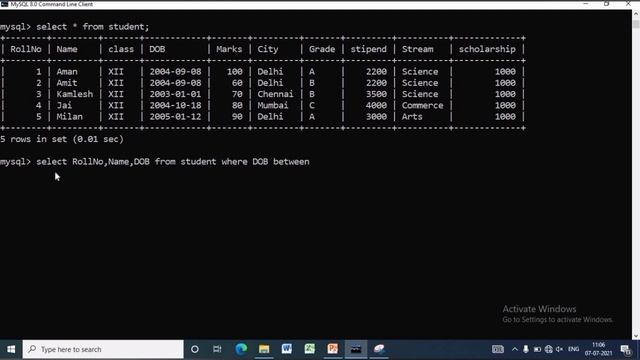Viewport: 640px width, 360px height.
Task: Click the MySQL window title bar icon
Action: 4,4
